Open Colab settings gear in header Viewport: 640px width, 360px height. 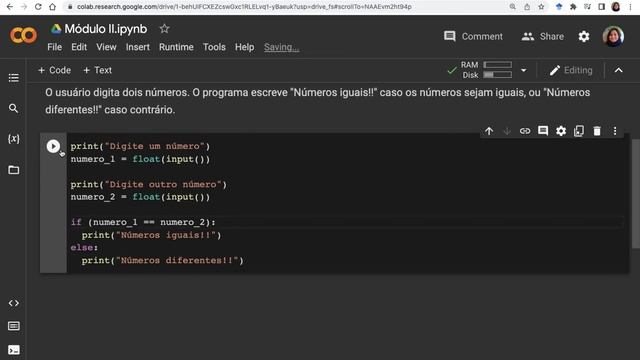[584, 37]
